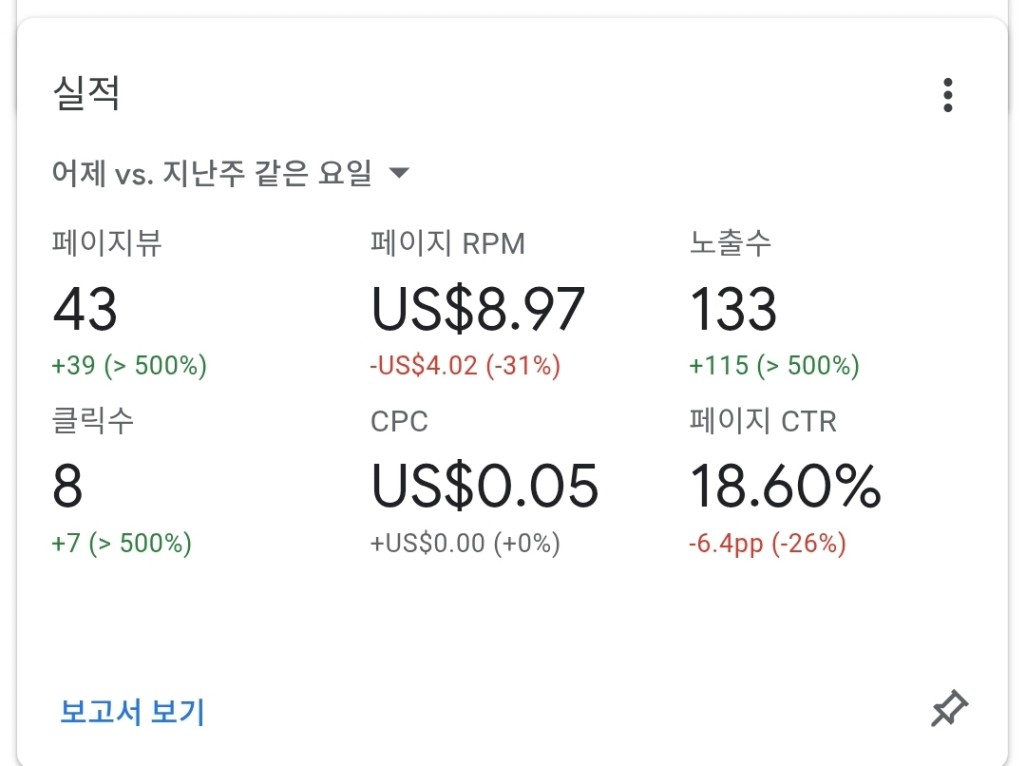Pin the 실적 card with the pin icon
1026x766 pixels.
click(949, 708)
